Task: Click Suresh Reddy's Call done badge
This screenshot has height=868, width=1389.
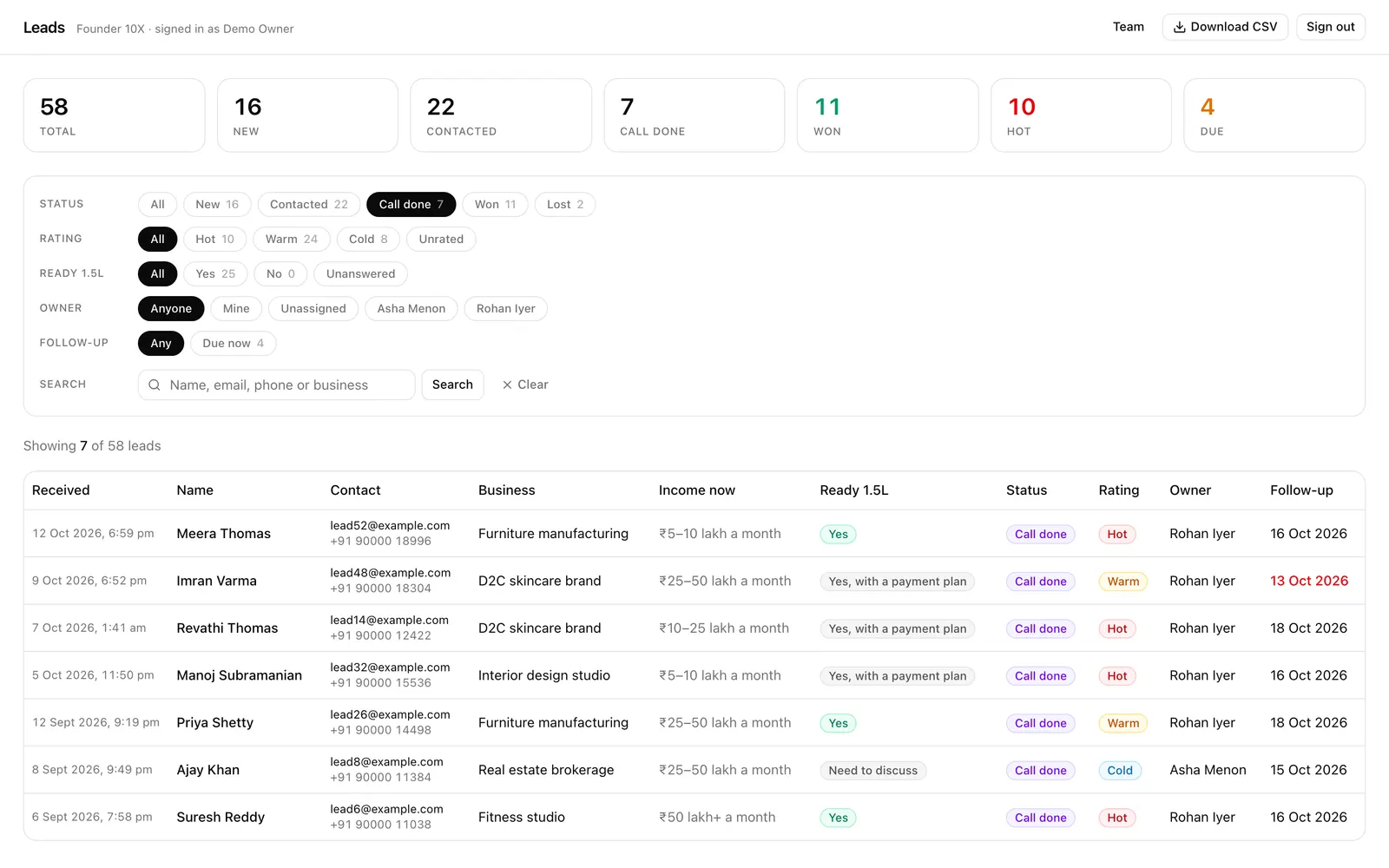Action: coord(1041,818)
